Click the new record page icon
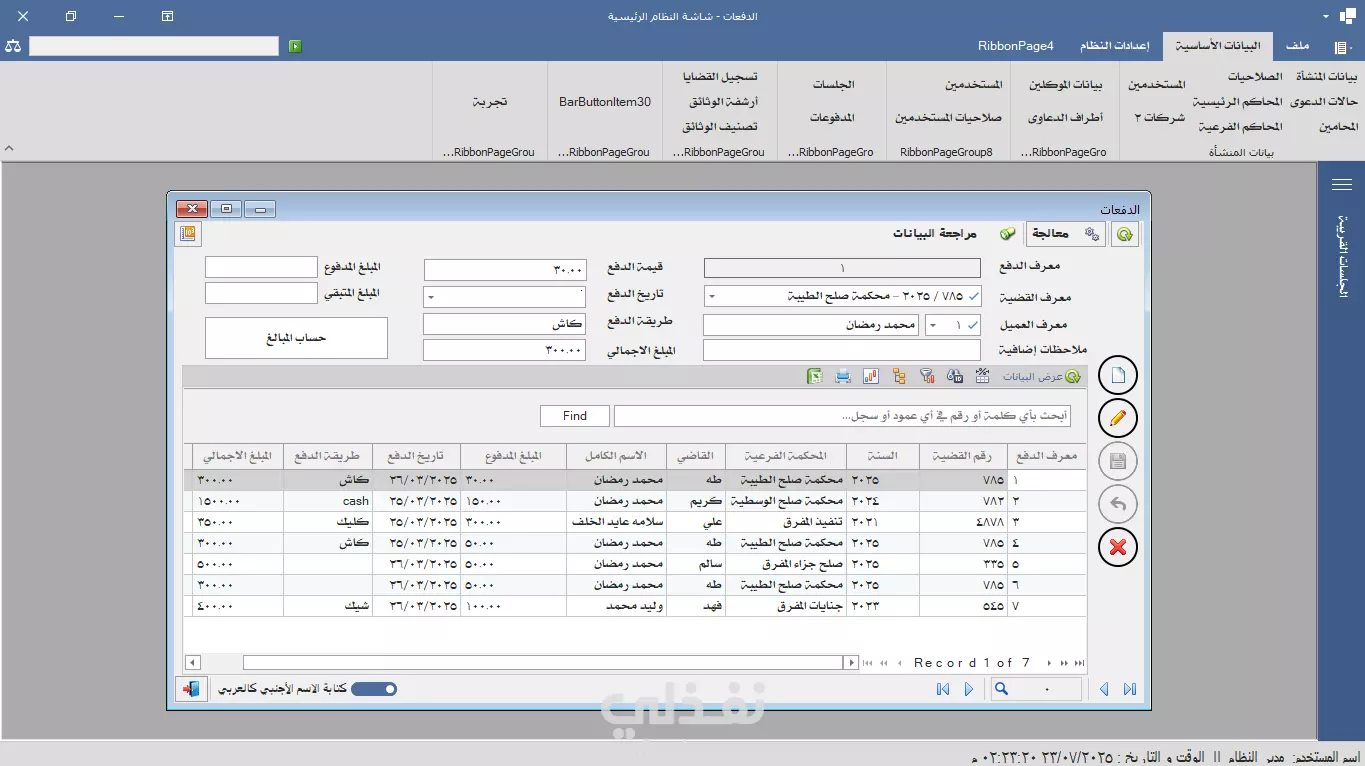Screen dimensions: 1365x766 click(x=1118, y=376)
